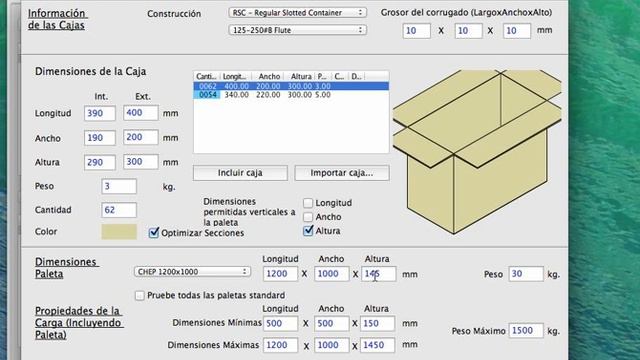
Task: Pick the box Color swatch
Action: [x=119, y=231]
